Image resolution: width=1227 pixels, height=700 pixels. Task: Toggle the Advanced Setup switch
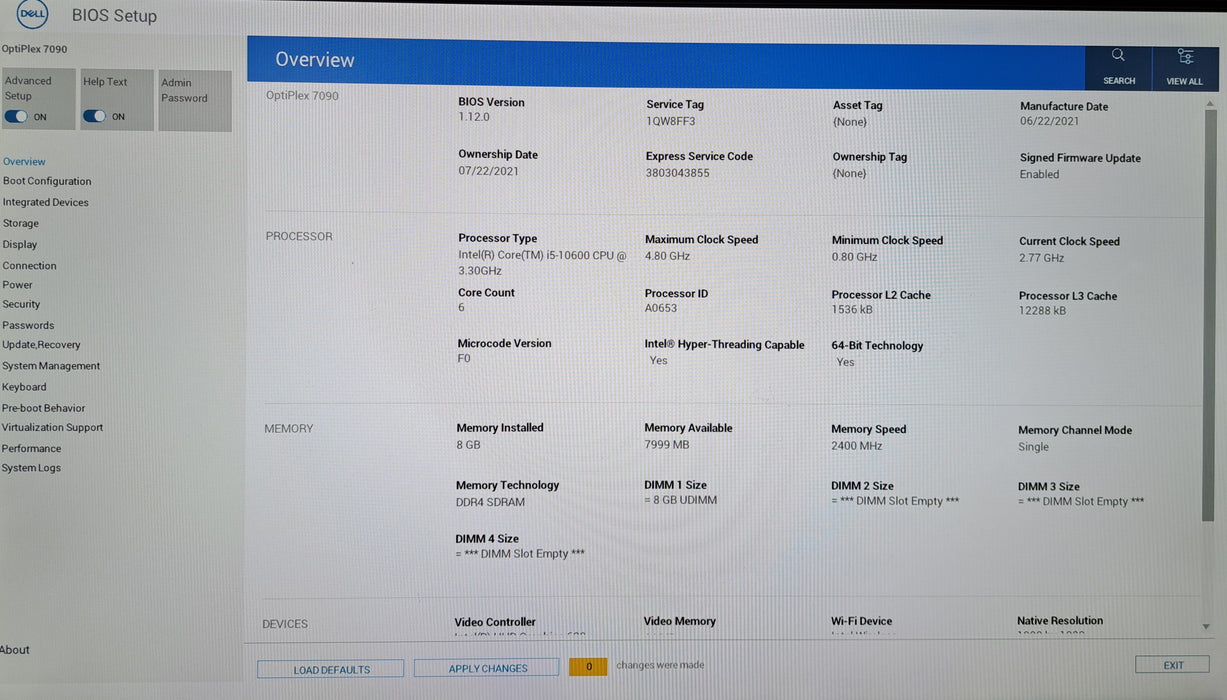16,117
